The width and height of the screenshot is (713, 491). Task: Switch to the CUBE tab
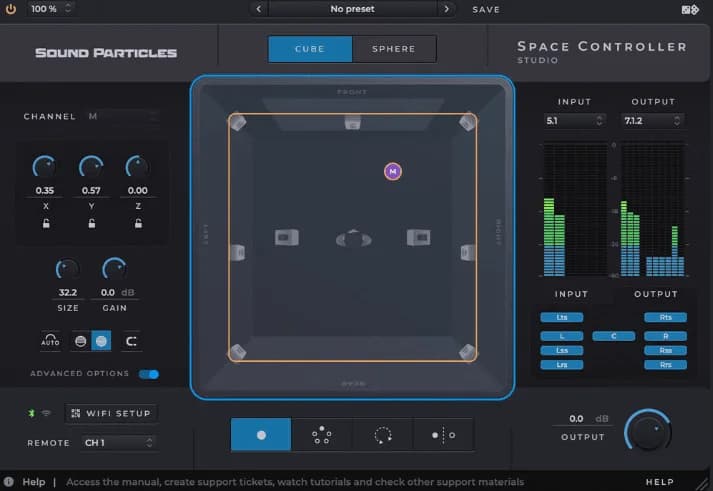coord(310,49)
